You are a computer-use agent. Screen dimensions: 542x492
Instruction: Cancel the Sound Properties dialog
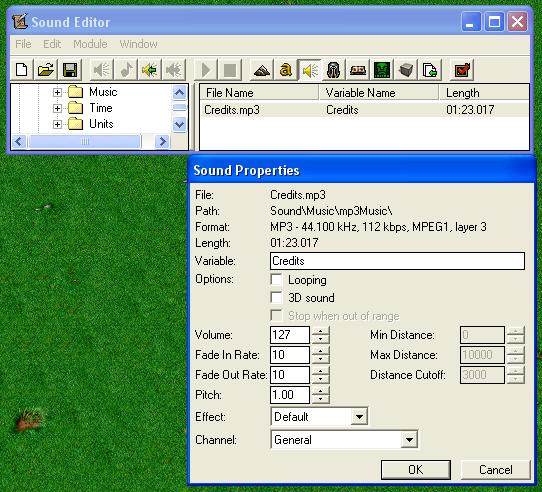[496, 470]
